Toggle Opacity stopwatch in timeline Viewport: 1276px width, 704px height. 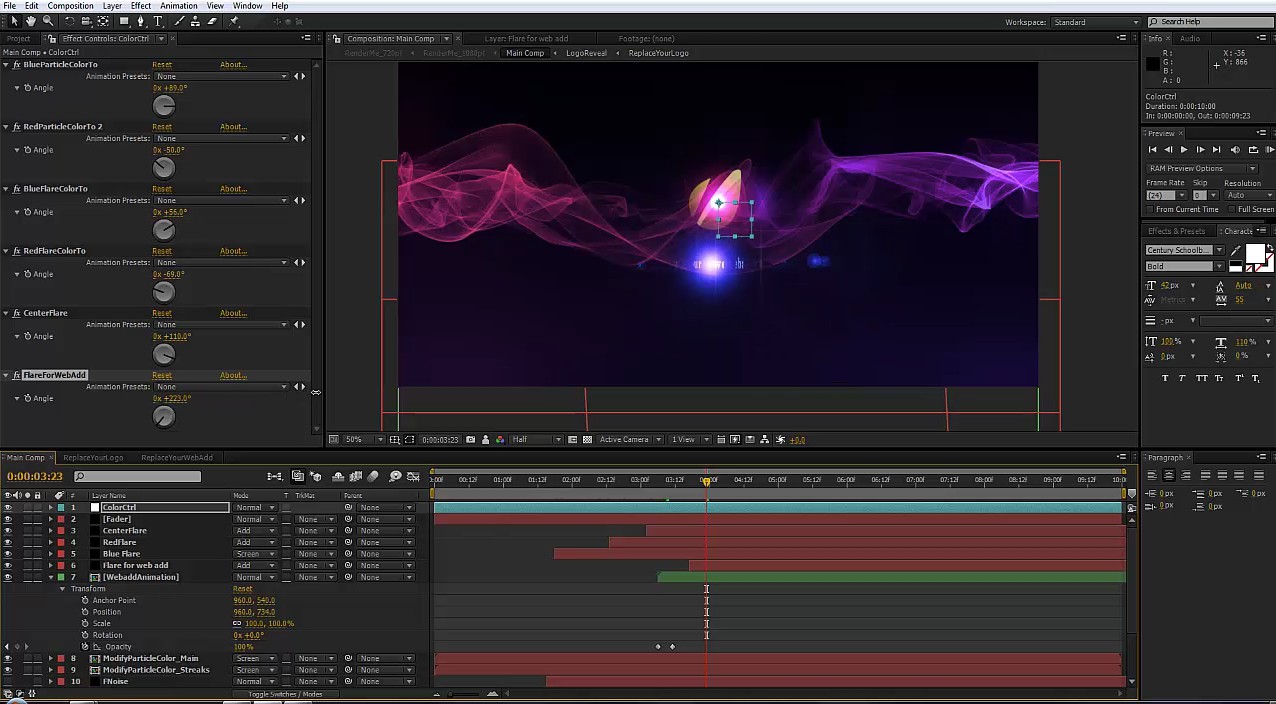(x=85, y=647)
